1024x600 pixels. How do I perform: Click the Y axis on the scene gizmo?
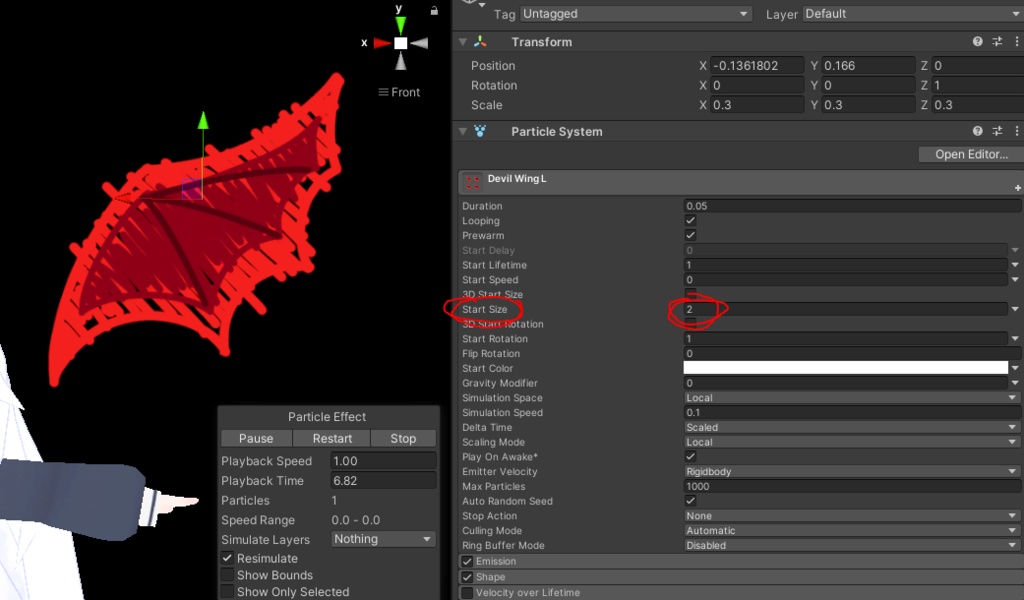click(398, 21)
